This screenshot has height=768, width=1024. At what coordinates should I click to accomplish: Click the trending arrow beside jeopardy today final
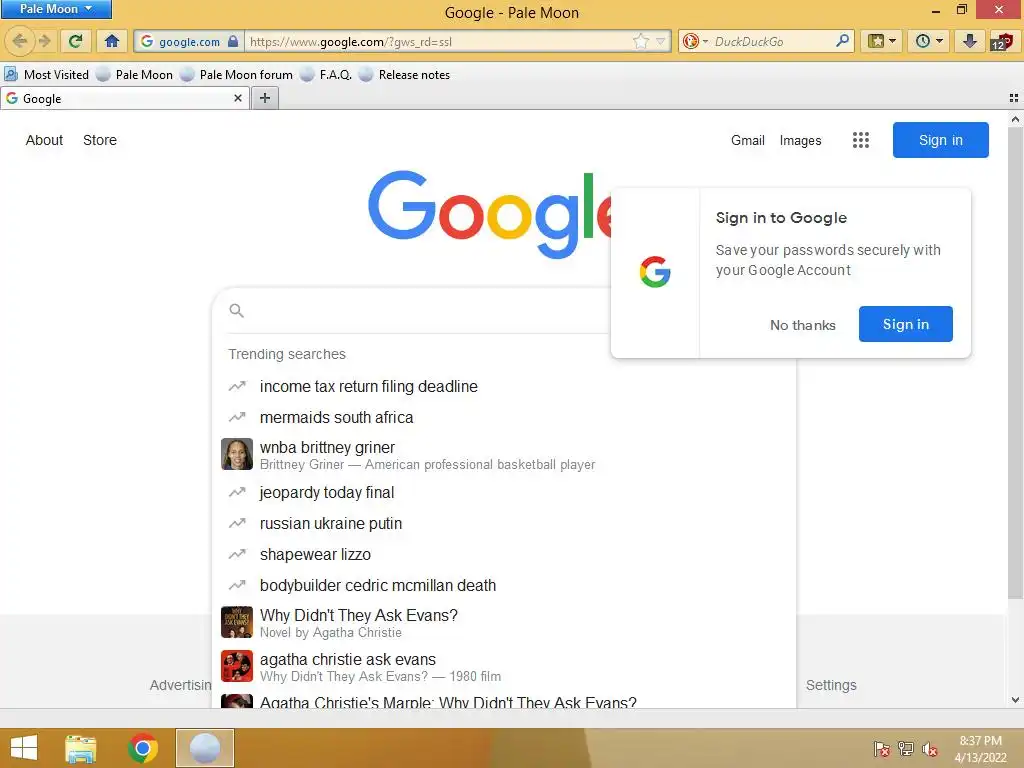pos(237,492)
